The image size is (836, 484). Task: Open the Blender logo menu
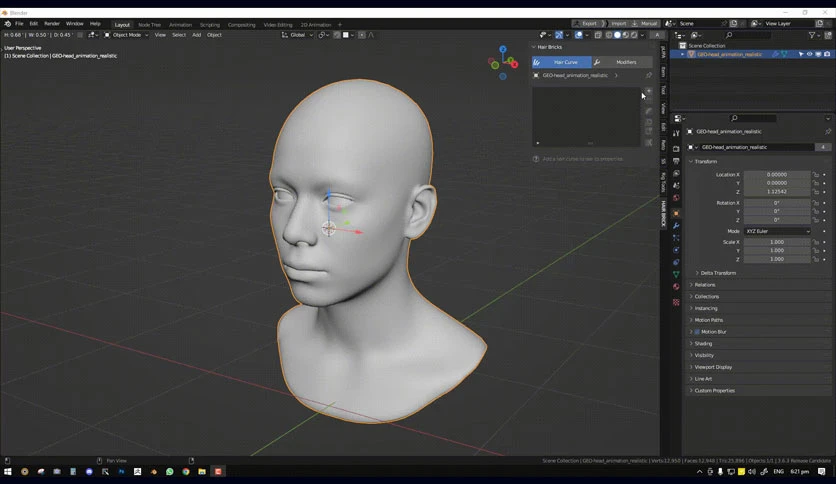[7, 24]
